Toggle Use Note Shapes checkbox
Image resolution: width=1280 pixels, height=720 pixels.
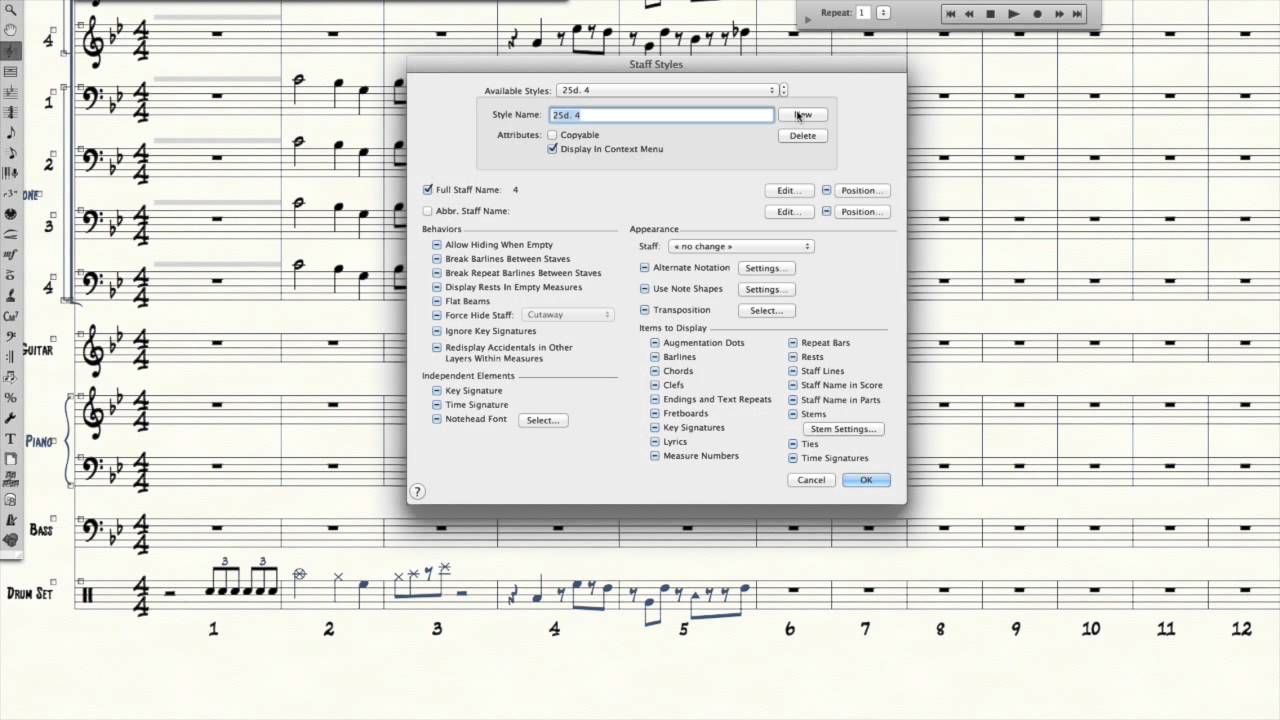645,289
